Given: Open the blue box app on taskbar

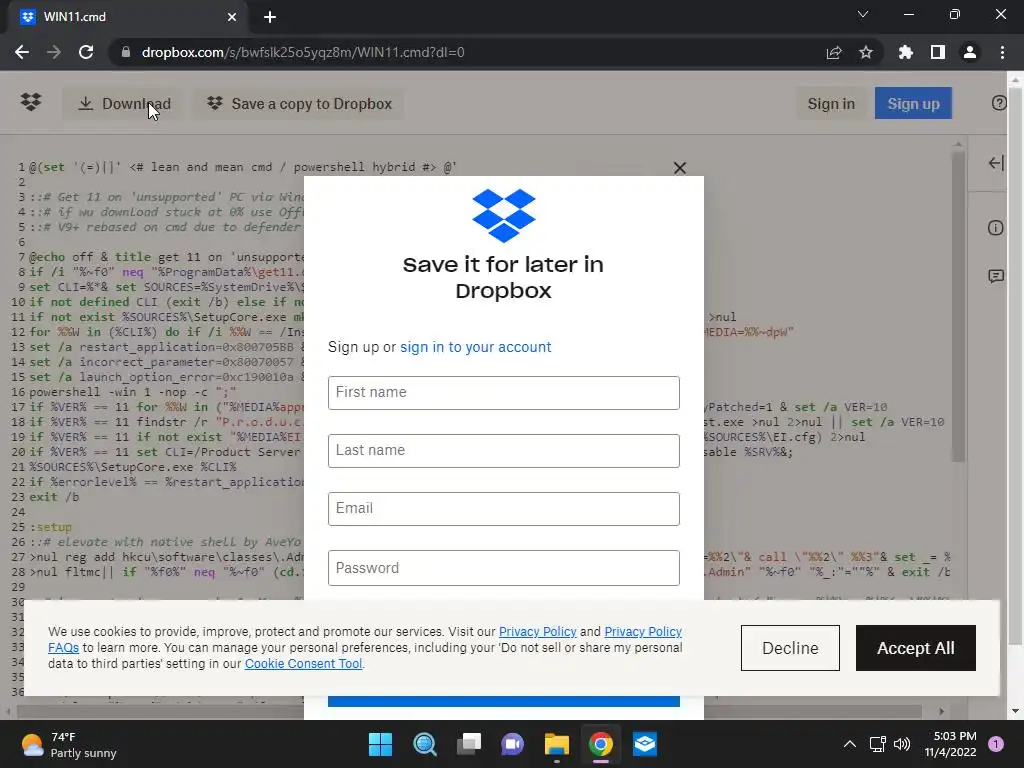Looking at the screenshot, I should coord(645,744).
